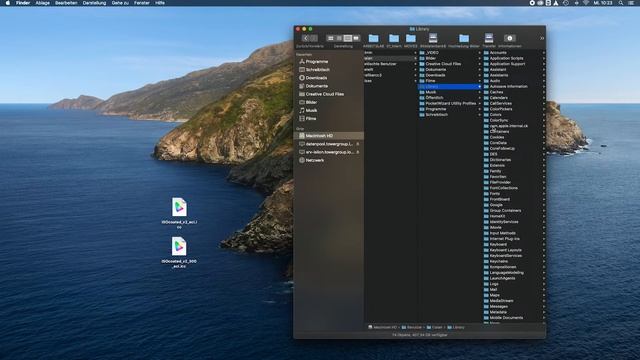Select the Colors folder
Screen dimensions: 640x360
[x=514, y=115]
